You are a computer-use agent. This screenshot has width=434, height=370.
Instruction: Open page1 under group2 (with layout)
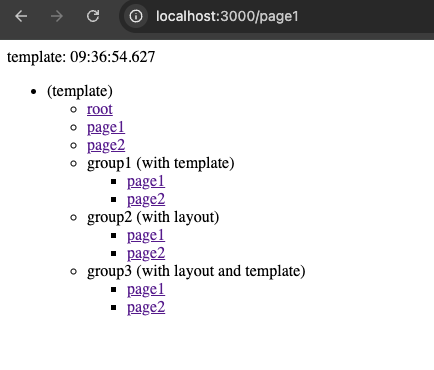pyautogui.click(x=146, y=236)
